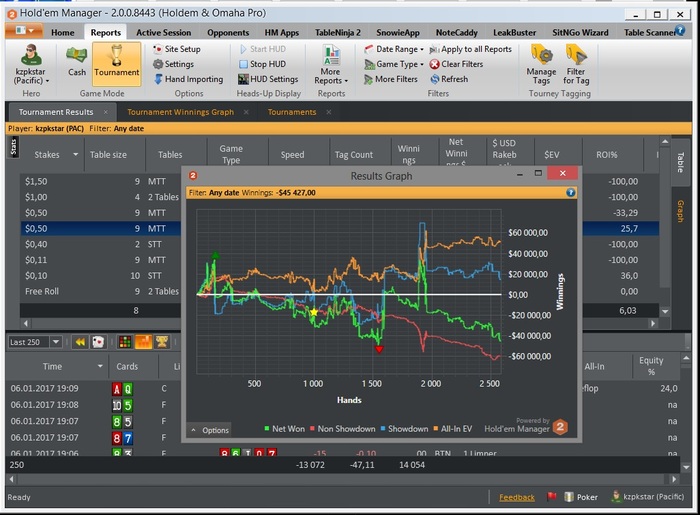Viewport: 700px width, 515px height.
Task: Sort by the ROI% column header
Action: [x=606, y=155]
